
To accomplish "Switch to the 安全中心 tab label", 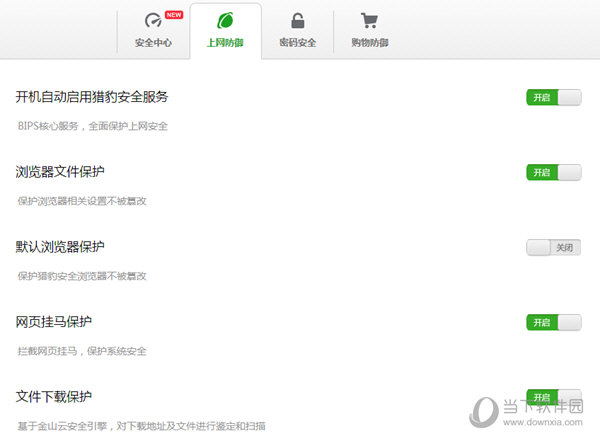I will [153, 42].
